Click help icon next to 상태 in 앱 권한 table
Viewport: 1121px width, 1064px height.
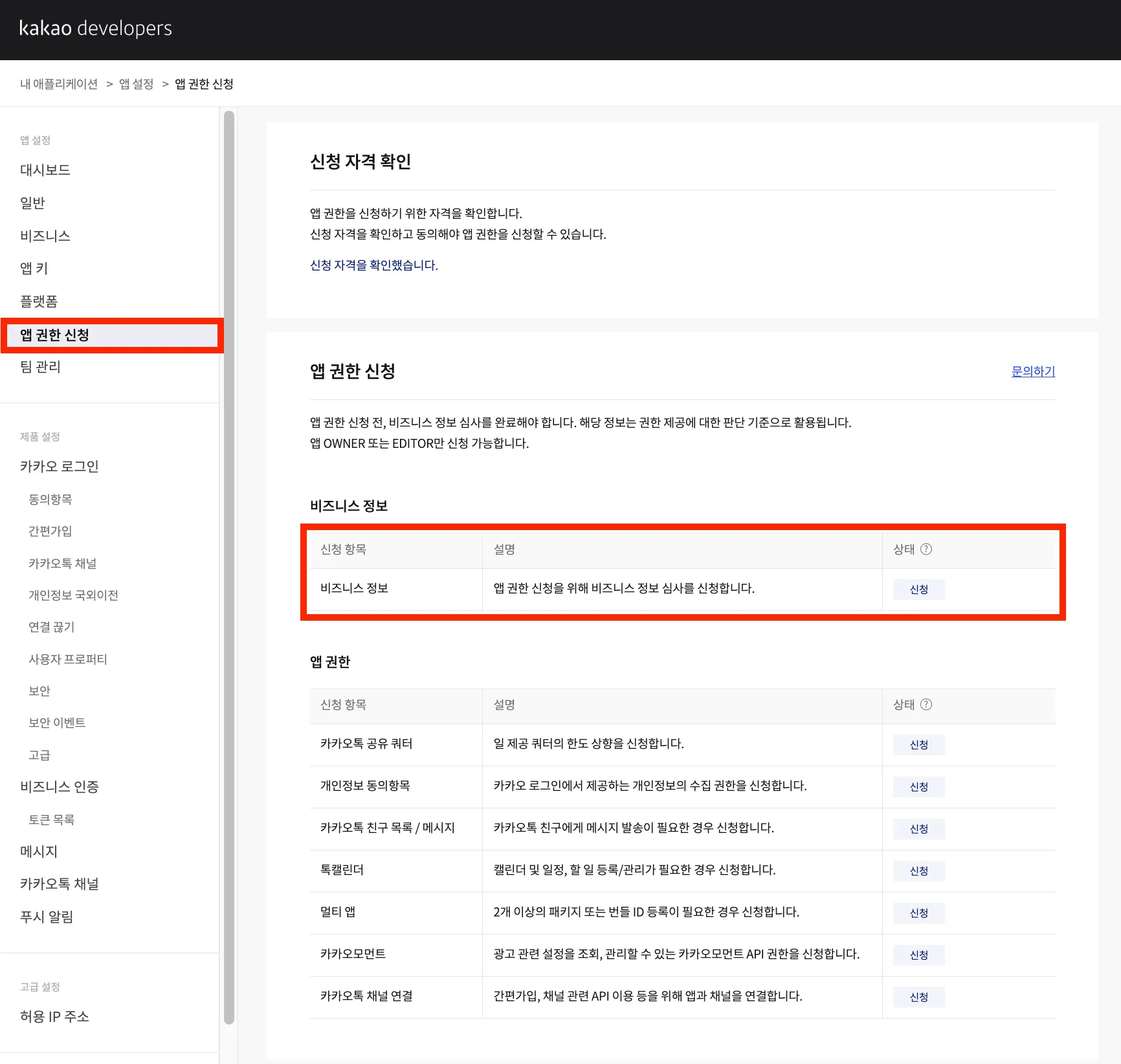(926, 704)
